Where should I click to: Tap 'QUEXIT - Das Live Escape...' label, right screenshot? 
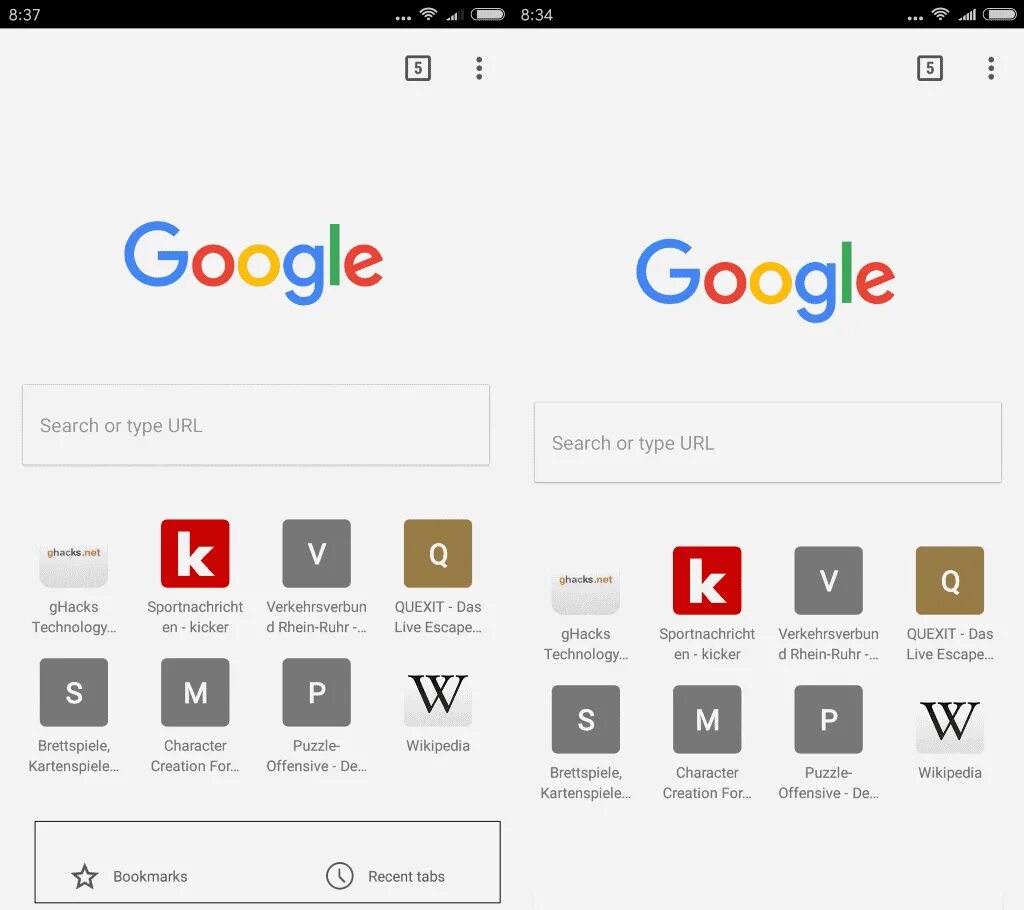coord(950,644)
